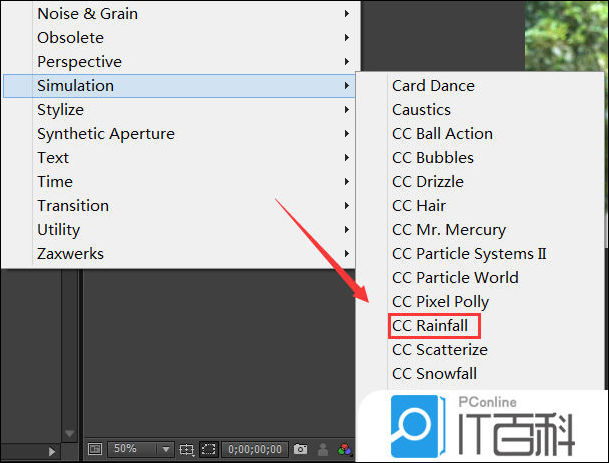Click the Show Snapshot person icon
The height and width of the screenshot is (463, 609).
[323, 449]
